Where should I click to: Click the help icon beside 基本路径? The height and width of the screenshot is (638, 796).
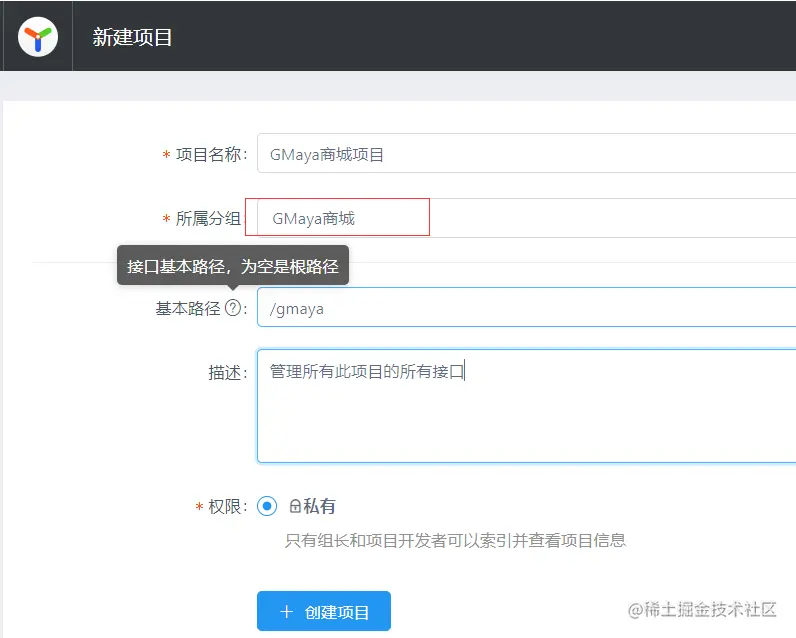233,308
